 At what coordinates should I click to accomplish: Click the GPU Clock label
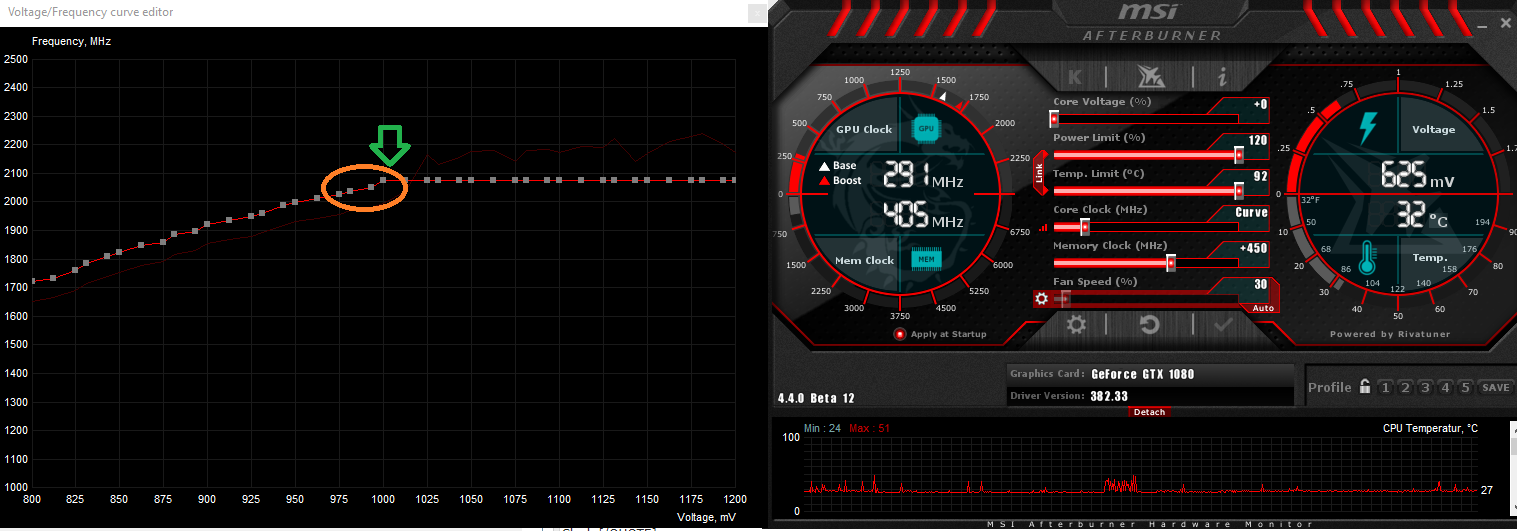coord(864,130)
